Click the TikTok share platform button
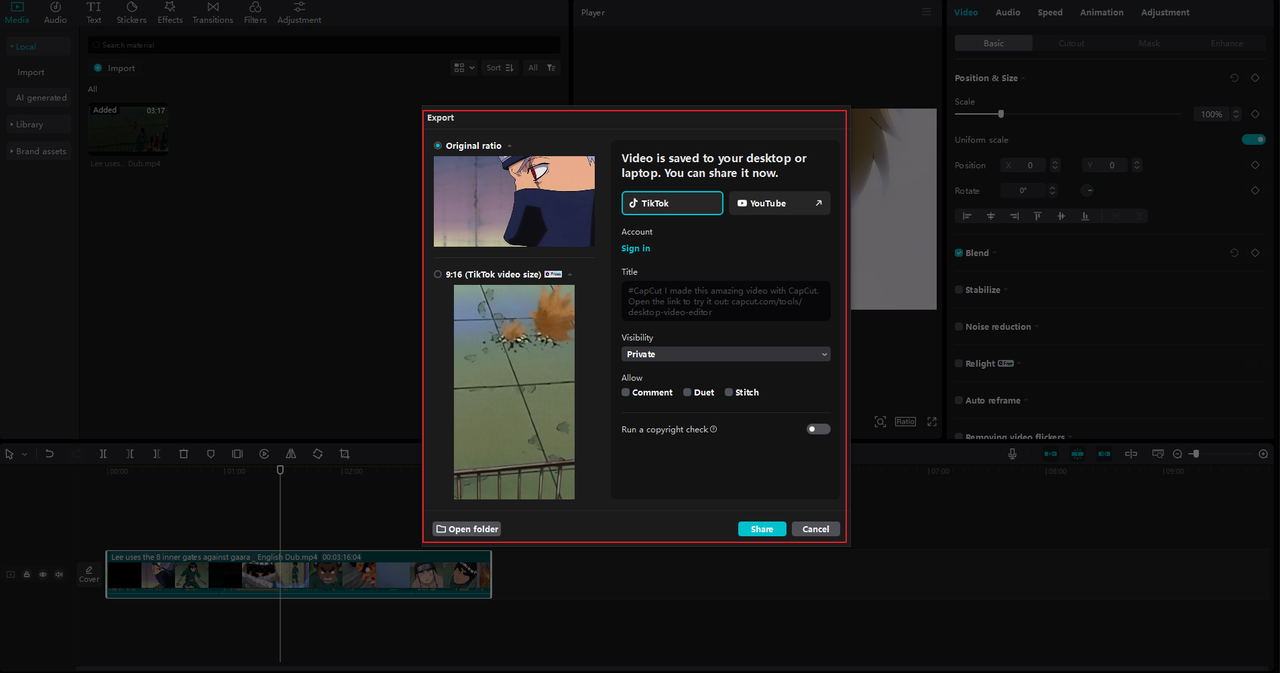The height and width of the screenshot is (673, 1280). pos(672,203)
